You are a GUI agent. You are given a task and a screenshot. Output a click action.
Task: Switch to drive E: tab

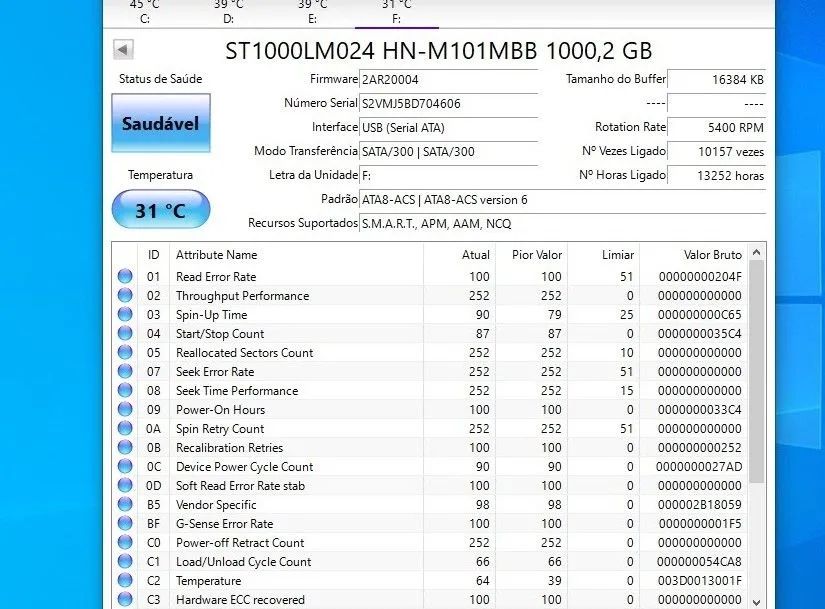(313, 13)
